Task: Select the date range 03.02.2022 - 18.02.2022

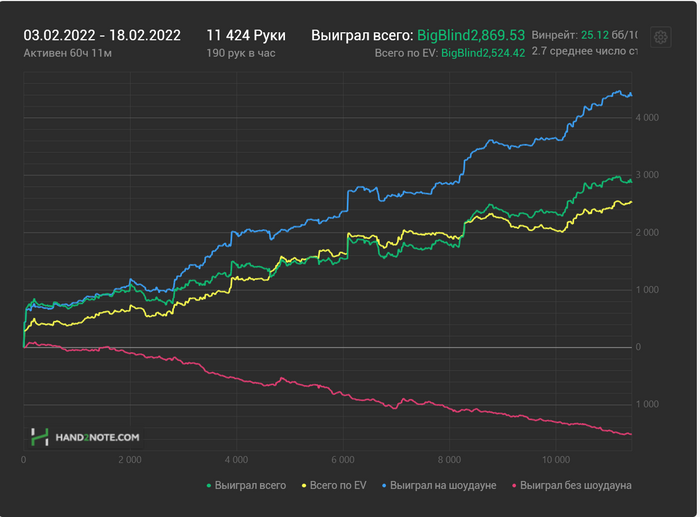Action: coord(102,35)
